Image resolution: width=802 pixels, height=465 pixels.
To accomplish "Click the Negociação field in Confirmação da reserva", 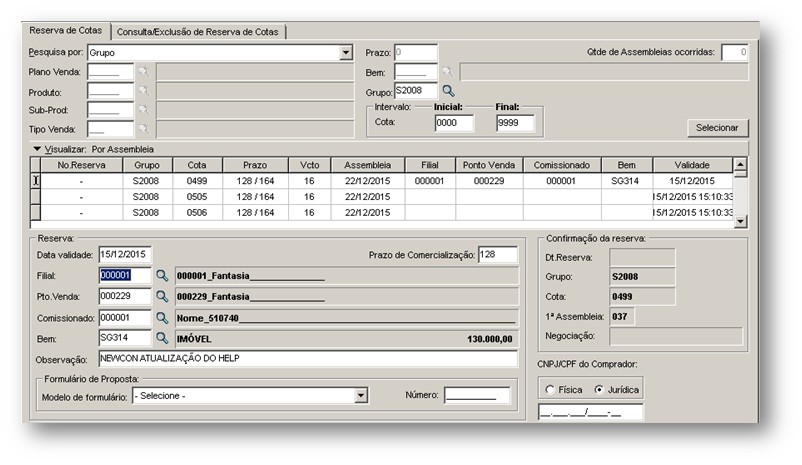I will [x=676, y=336].
